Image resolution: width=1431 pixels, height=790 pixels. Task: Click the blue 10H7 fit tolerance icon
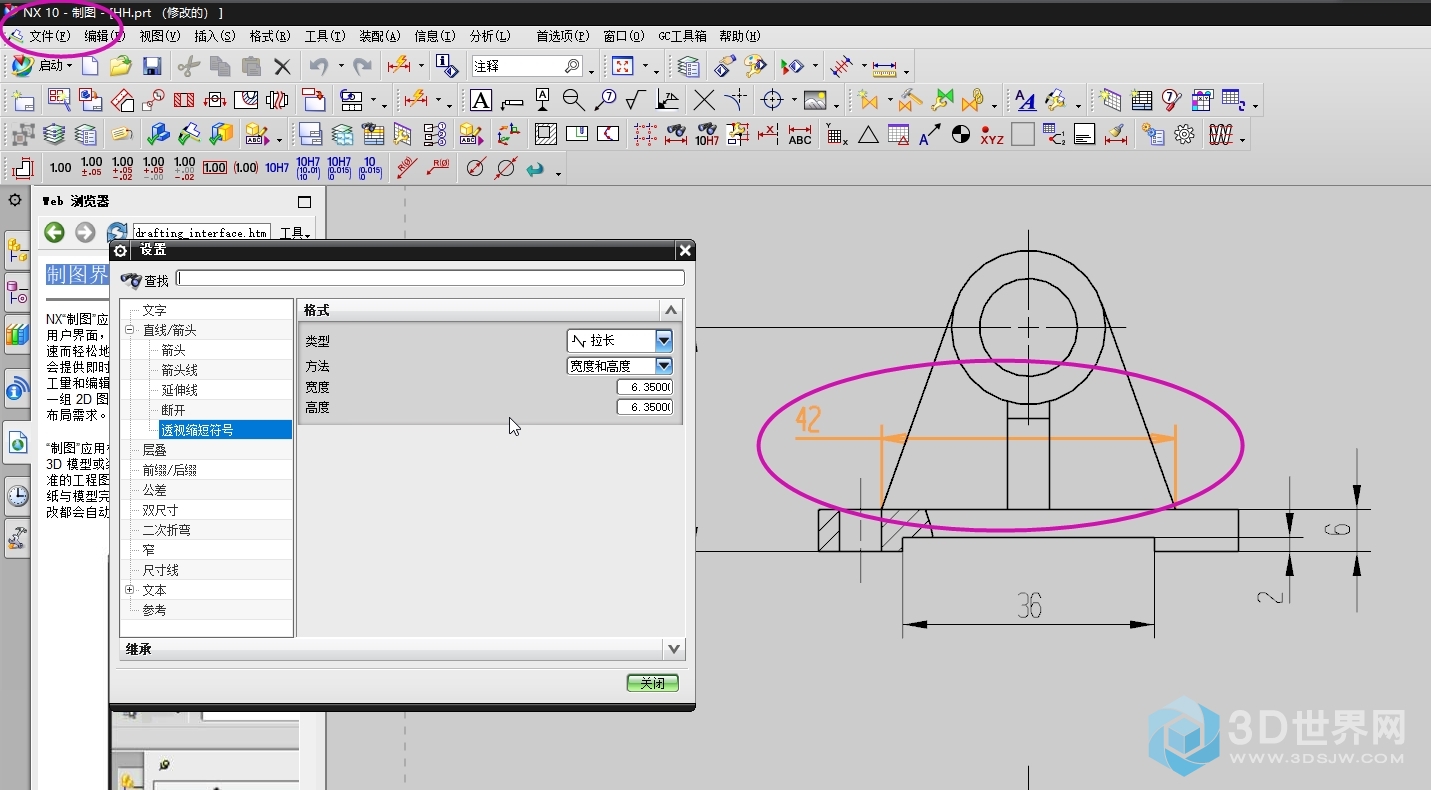click(277, 168)
